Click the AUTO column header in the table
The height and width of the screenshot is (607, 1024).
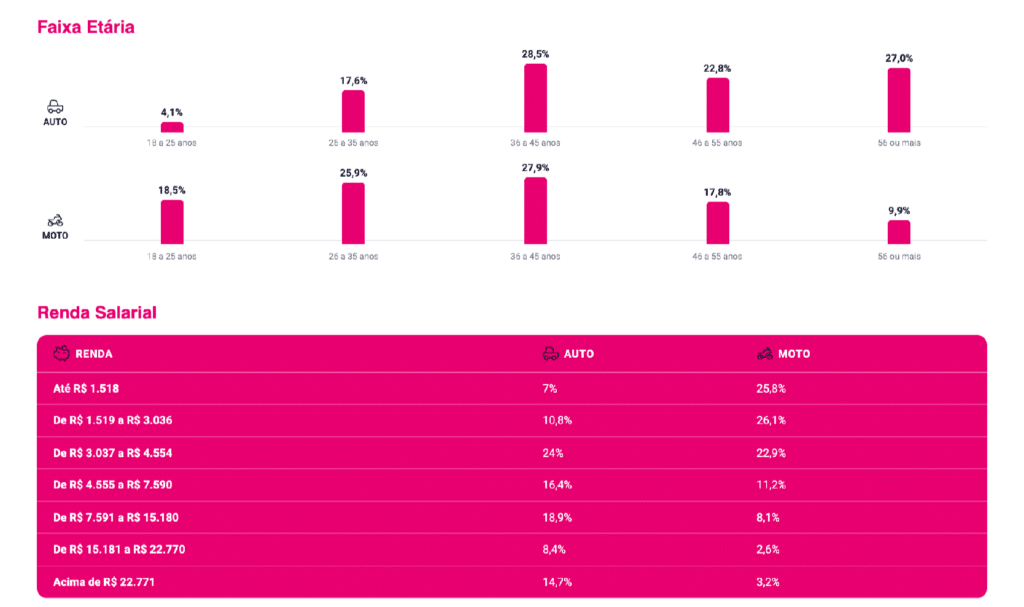pyautogui.click(x=579, y=353)
